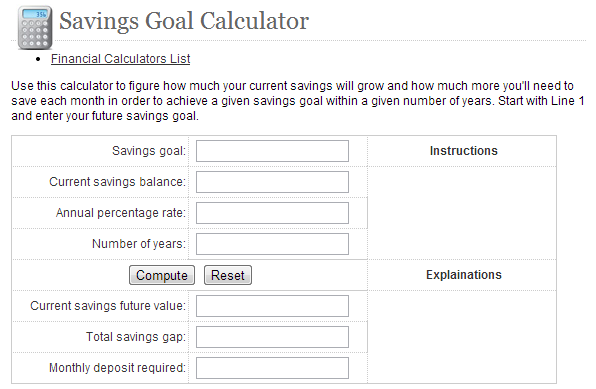Click the Explainations section header
This screenshot has width=596, height=389.
[463, 275]
